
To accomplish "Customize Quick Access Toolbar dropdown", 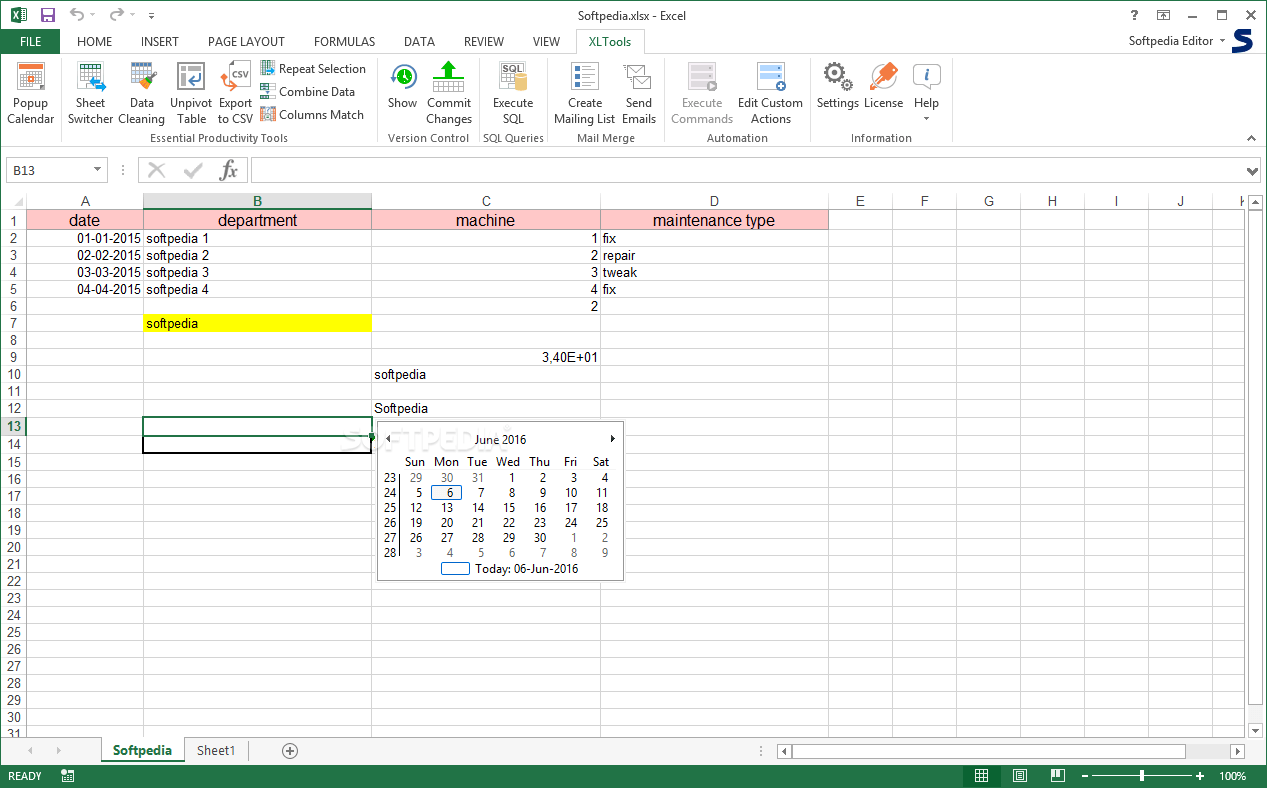I will (151, 16).
